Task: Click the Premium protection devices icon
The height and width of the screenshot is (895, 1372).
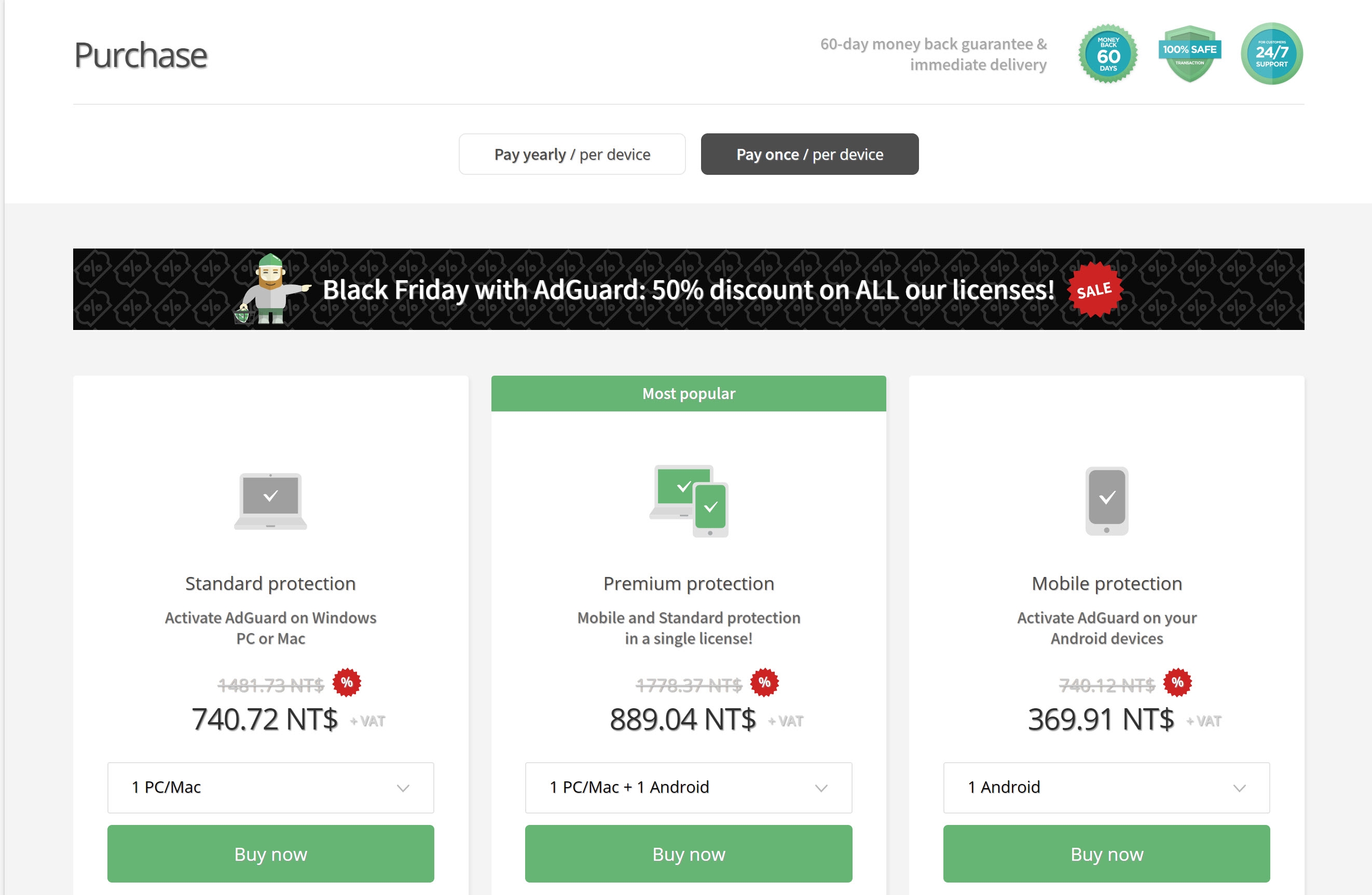Action: coord(689,501)
